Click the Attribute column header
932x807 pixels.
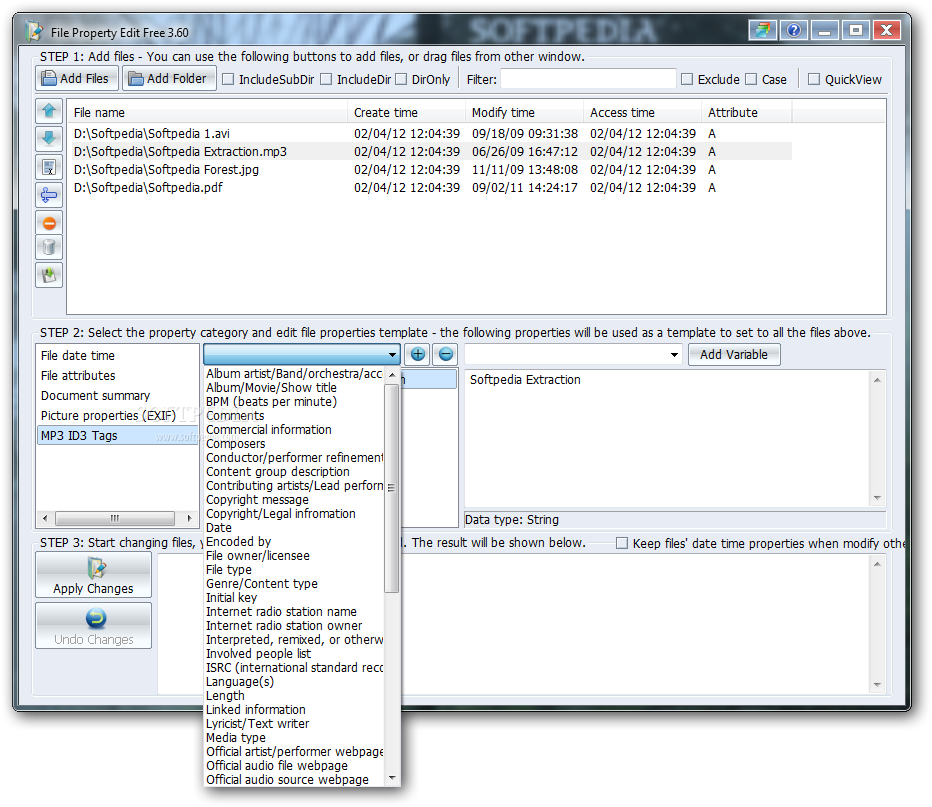coord(747,112)
